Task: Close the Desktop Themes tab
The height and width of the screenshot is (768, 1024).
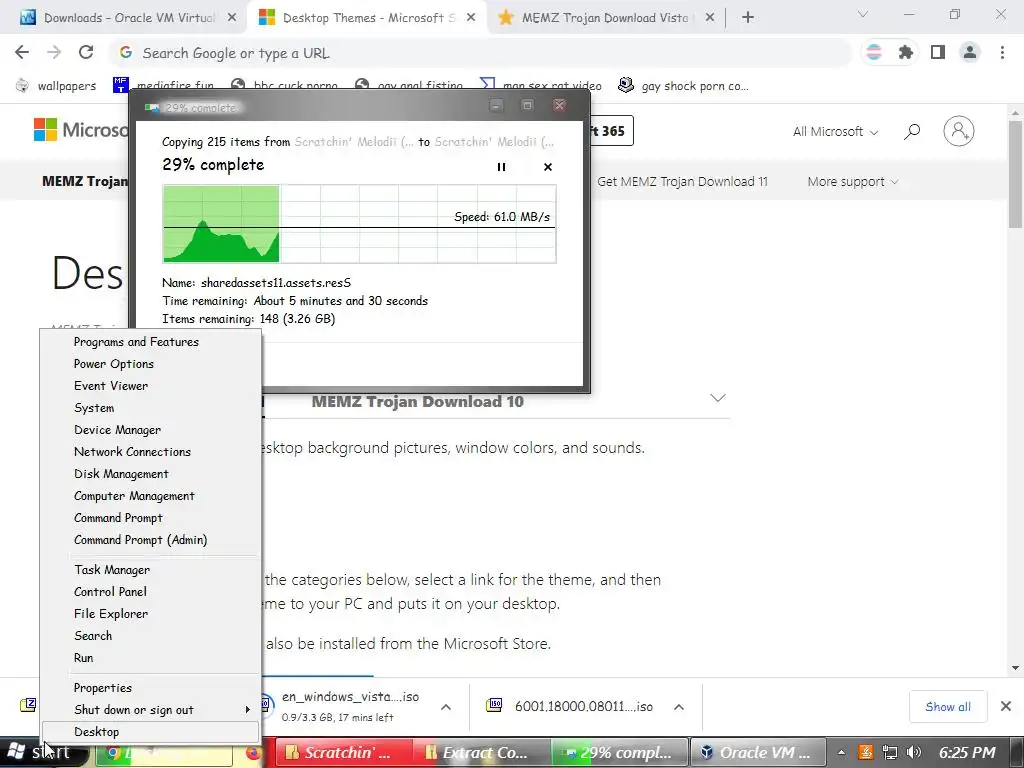Action: click(471, 18)
